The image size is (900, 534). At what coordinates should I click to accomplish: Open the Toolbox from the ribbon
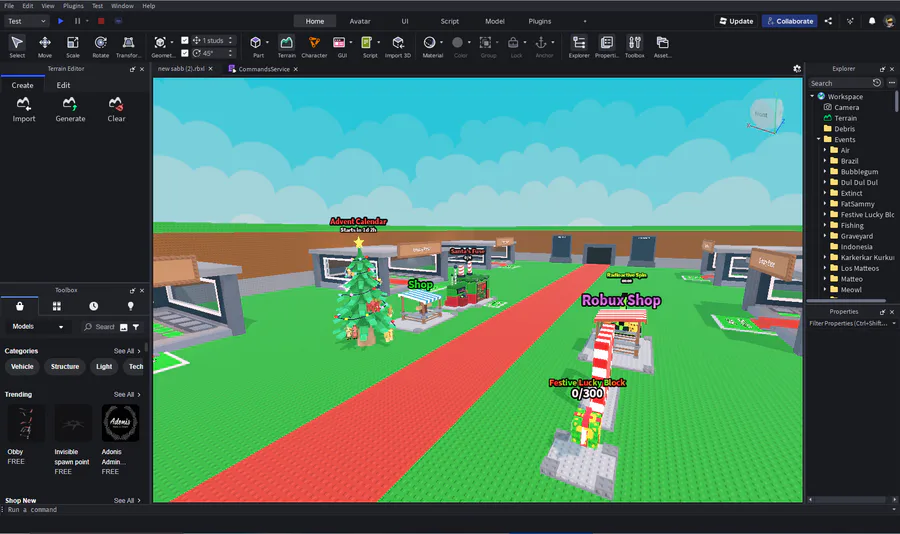point(635,47)
